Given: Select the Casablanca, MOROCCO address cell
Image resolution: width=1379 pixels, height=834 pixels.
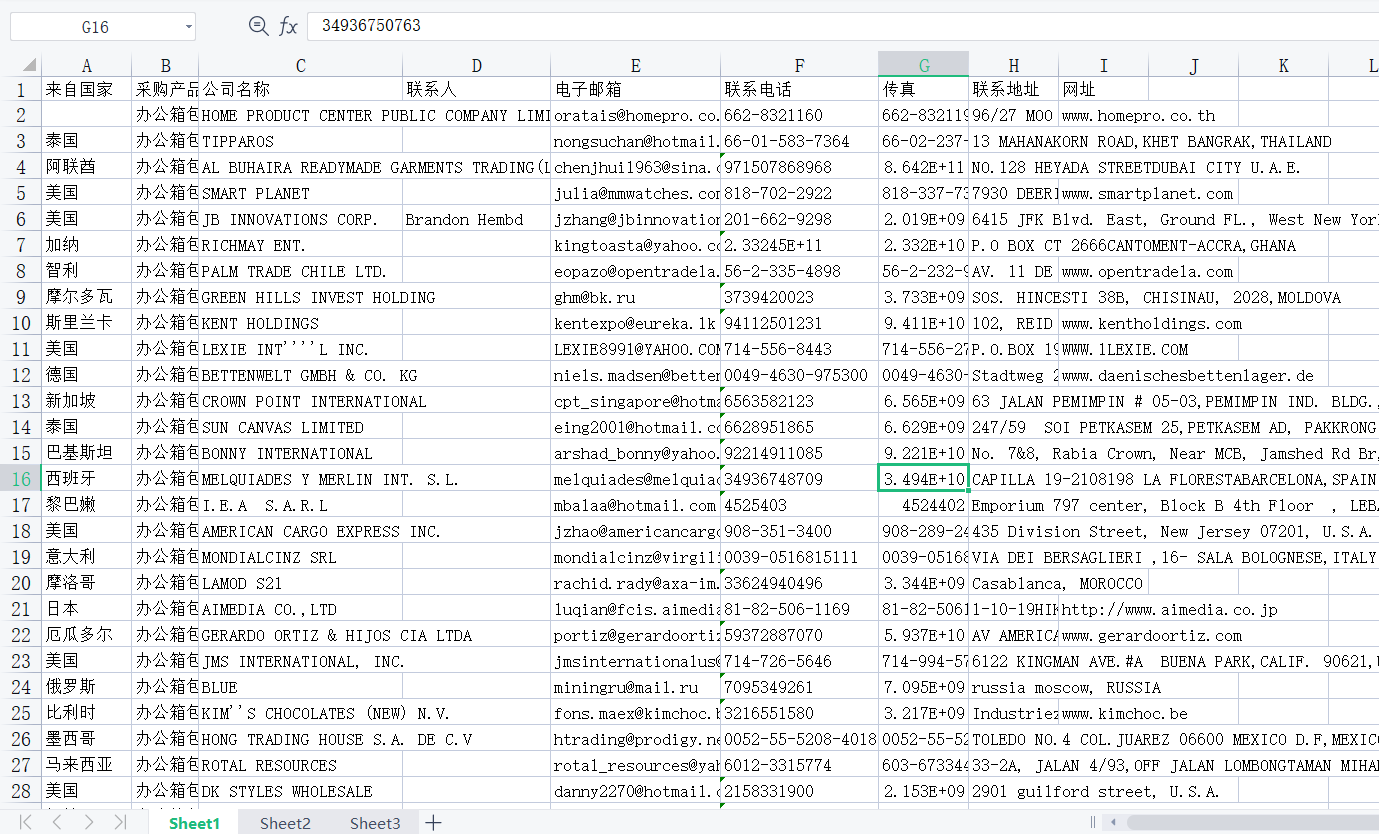Looking at the screenshot, I should 1058,583.
